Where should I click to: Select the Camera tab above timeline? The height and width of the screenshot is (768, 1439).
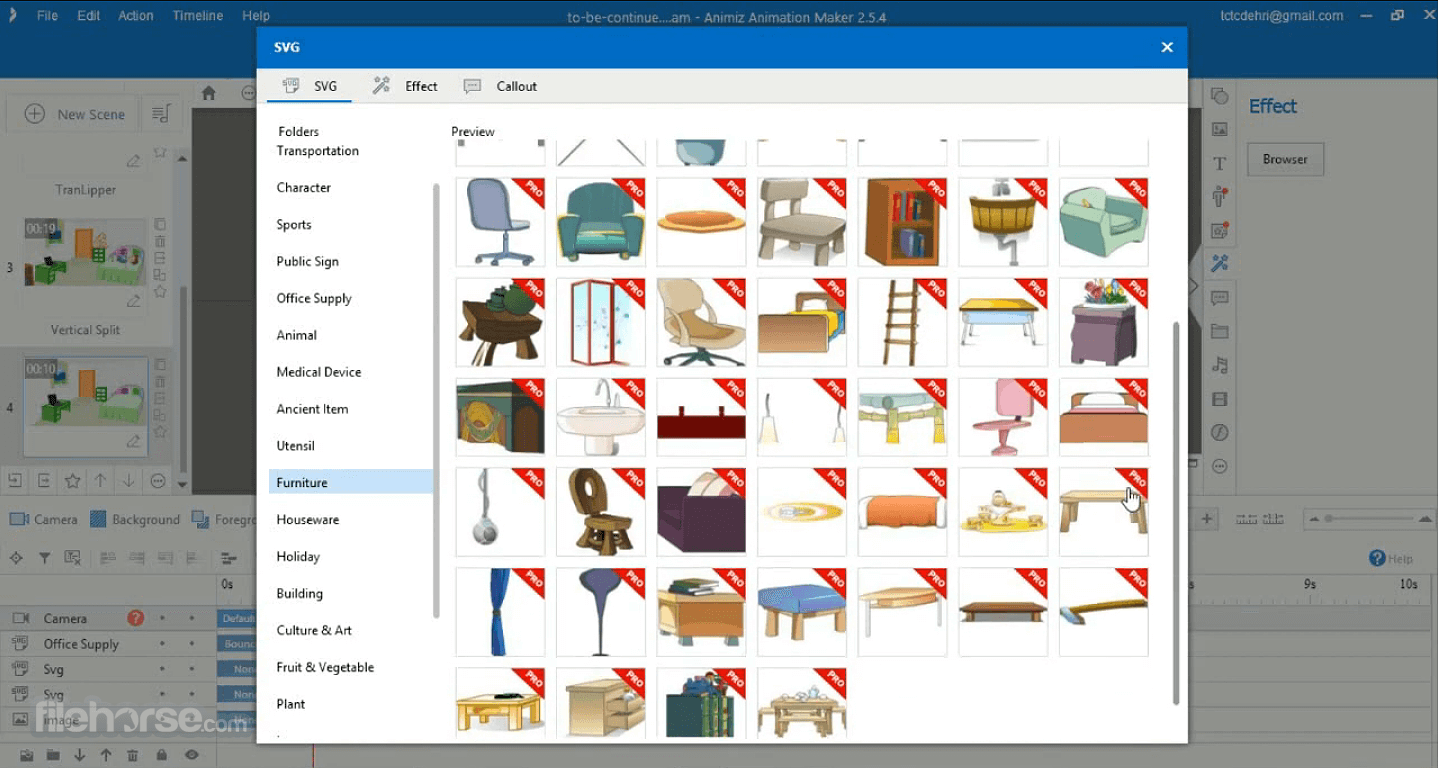pyautogui.click(x=43, y=519)
